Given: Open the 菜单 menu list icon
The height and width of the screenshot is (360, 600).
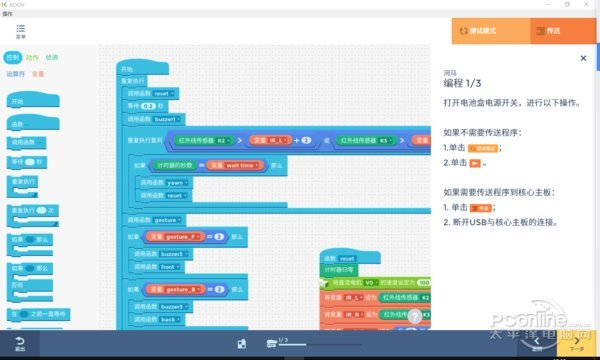Looking at the screenshot, I should tap(21, 31).
